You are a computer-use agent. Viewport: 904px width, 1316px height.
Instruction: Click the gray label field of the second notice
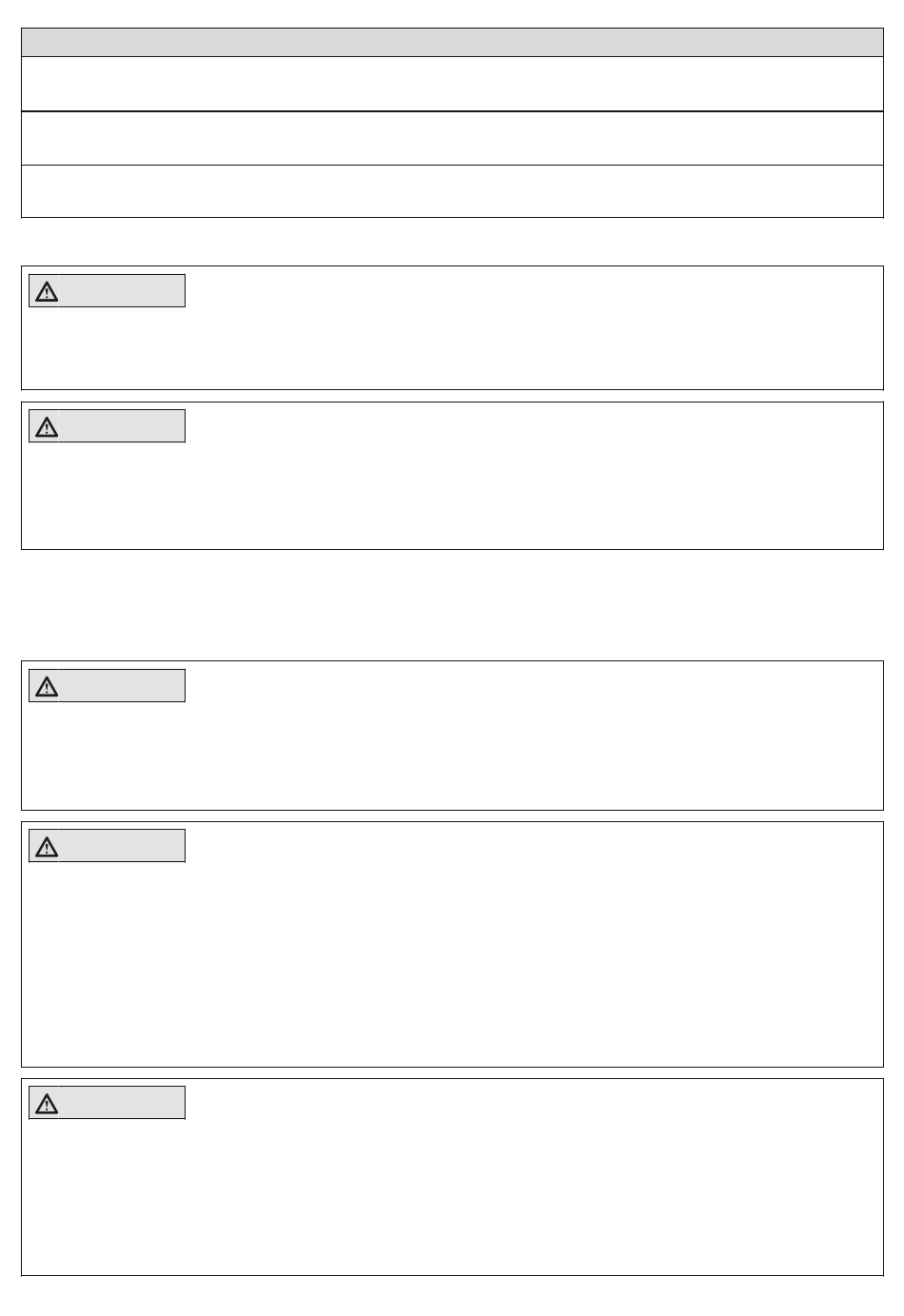click(x=121, y=427)
